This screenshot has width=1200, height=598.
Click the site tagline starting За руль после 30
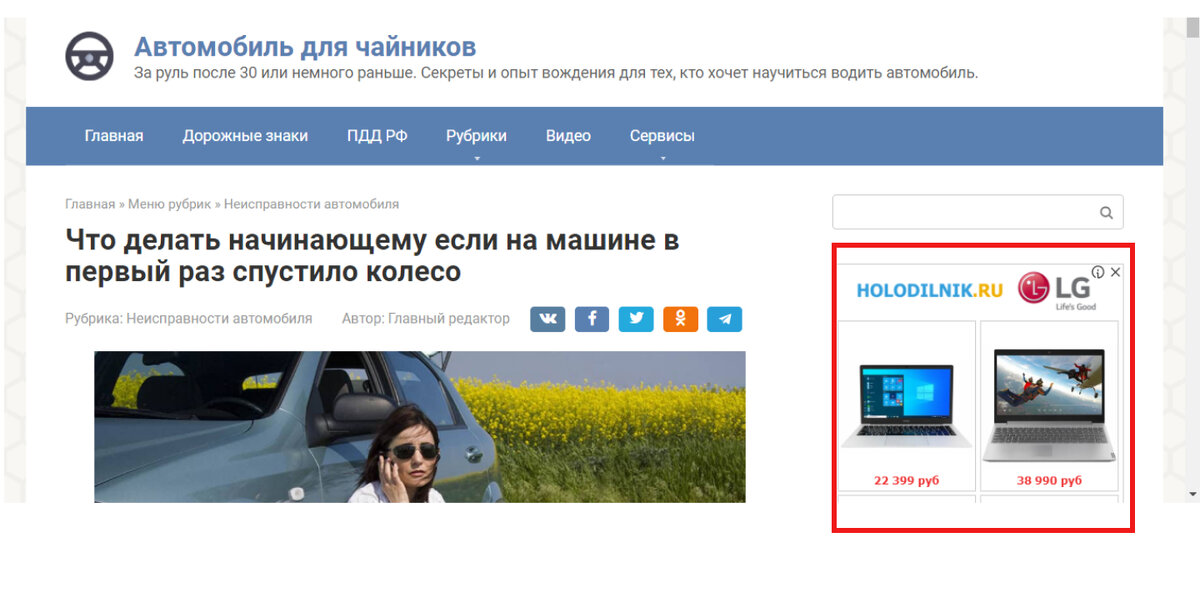click(x=556, y=73)
